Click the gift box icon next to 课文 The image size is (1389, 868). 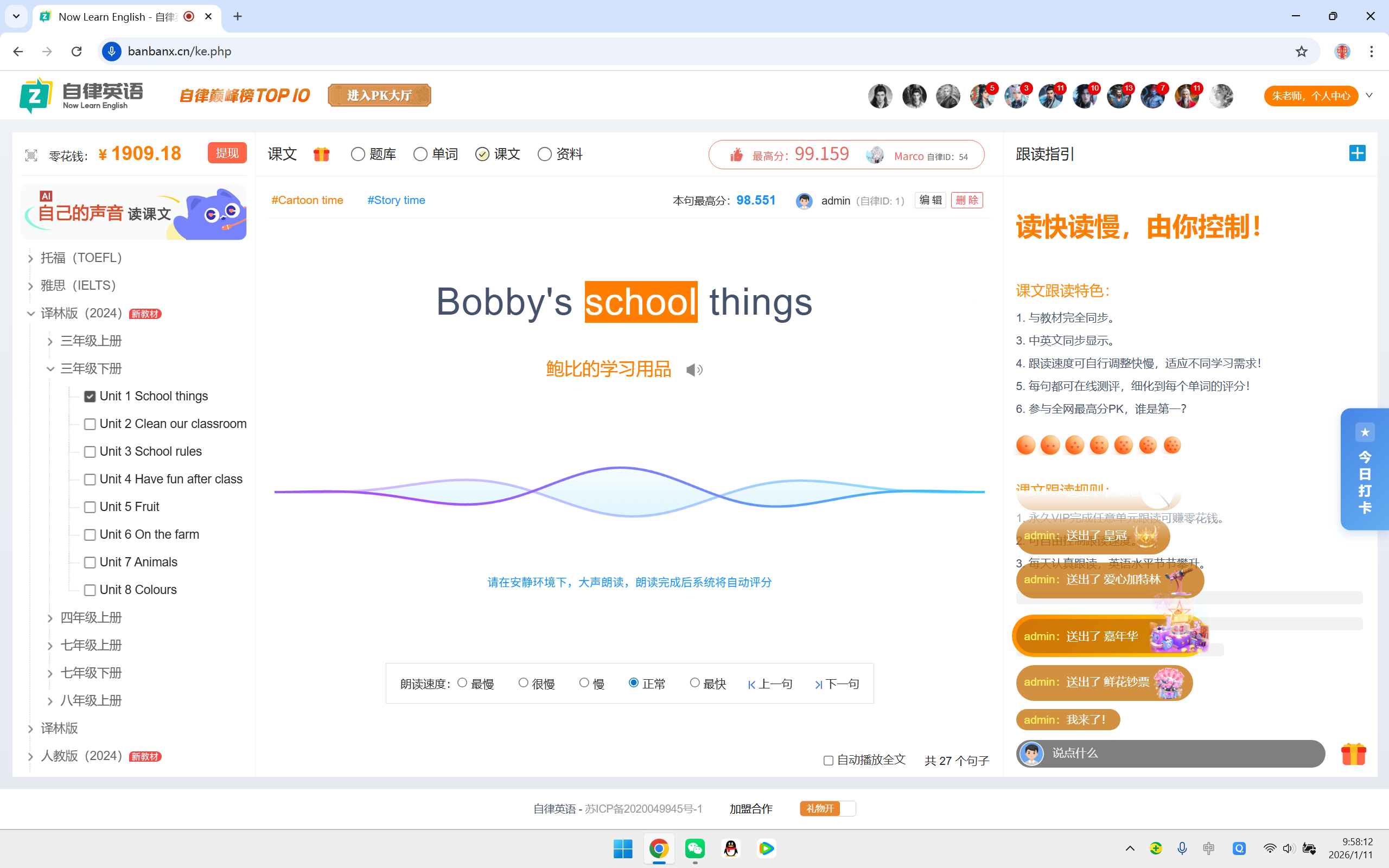[x=321, y=154]
